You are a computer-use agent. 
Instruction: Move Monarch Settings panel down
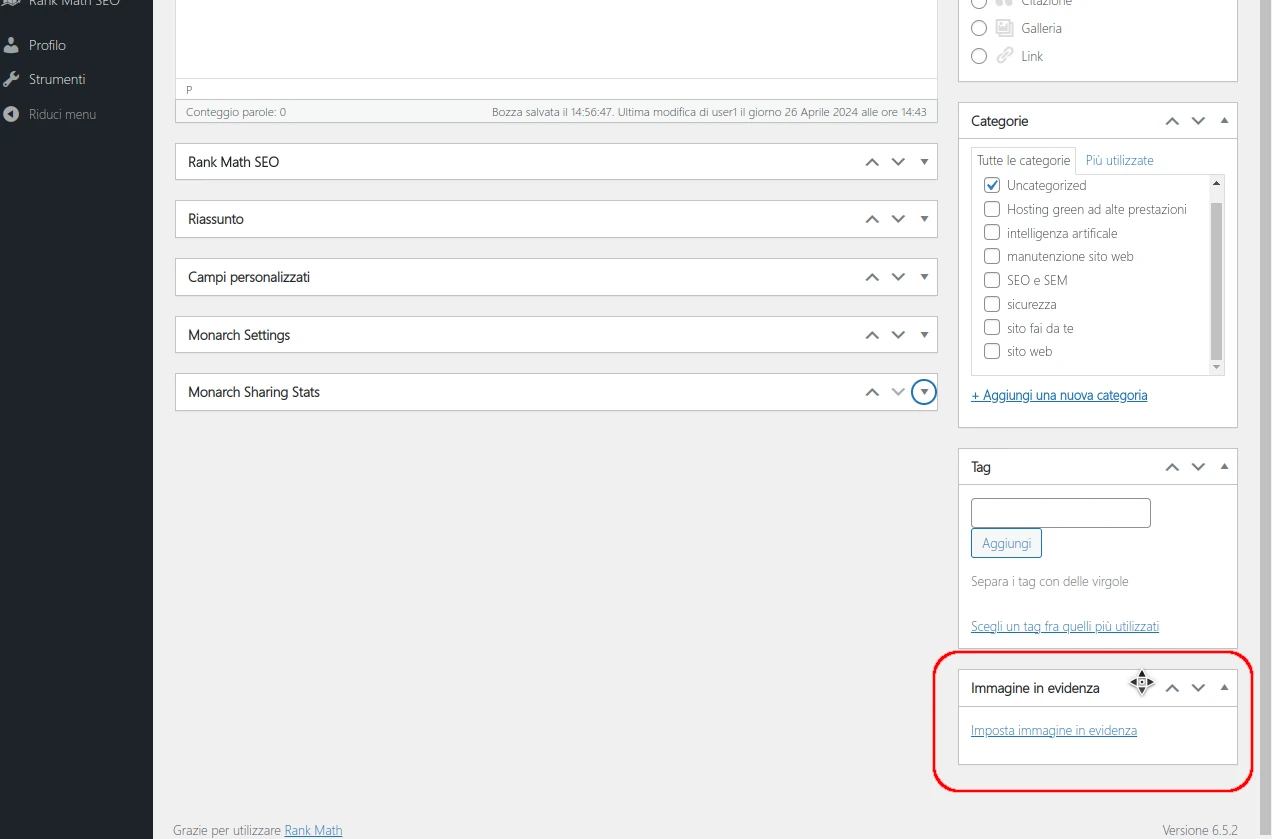point(898,335)
